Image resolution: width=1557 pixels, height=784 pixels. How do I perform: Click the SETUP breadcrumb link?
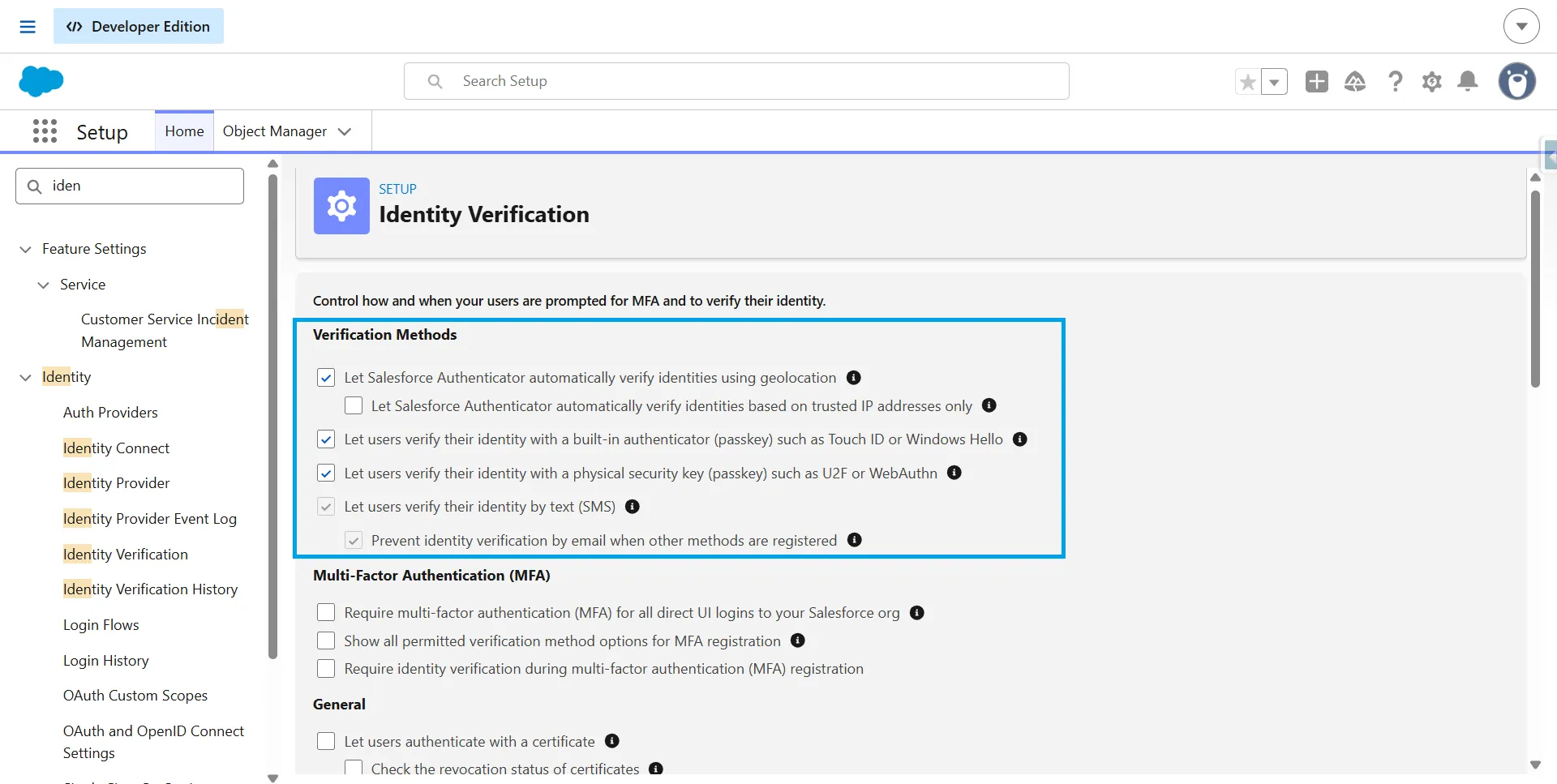[x=397, y=189]
